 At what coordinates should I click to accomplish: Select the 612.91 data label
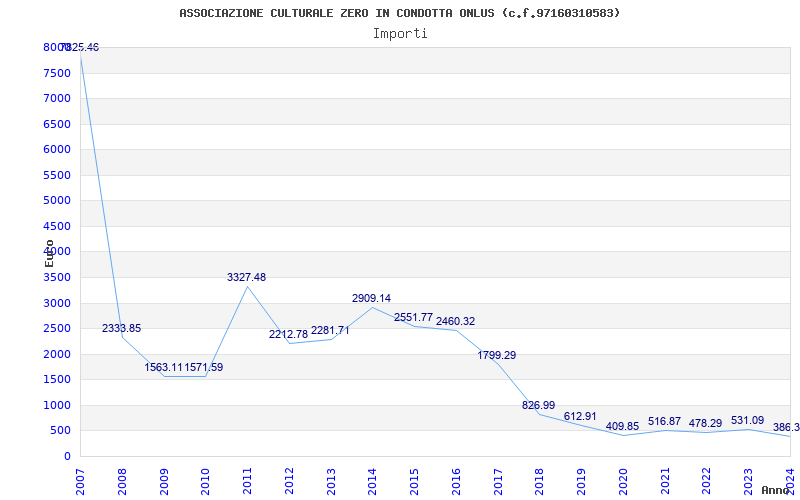point(580,416)
